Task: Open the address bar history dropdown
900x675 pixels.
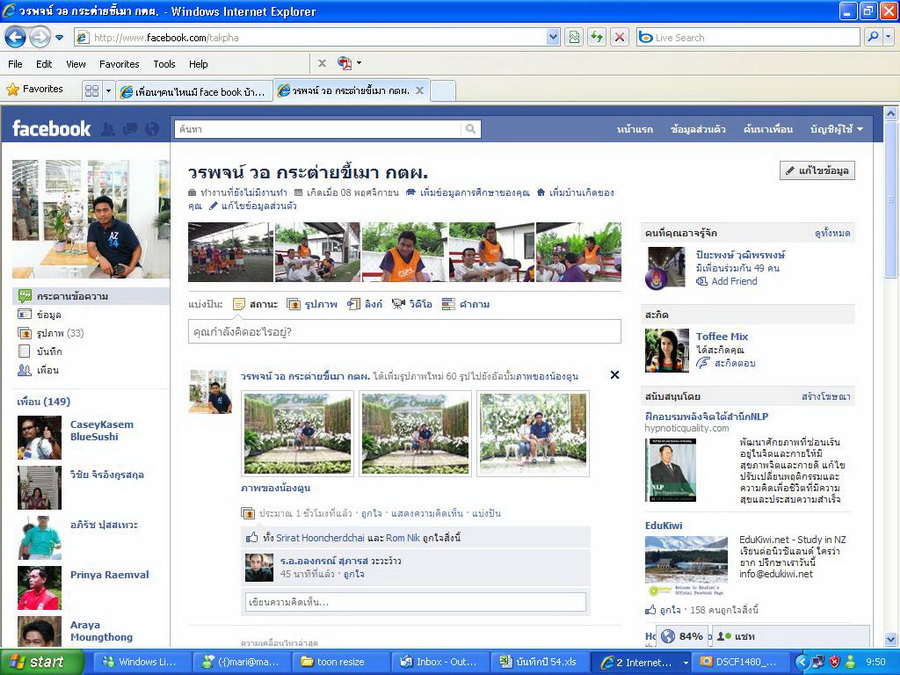Action: point(553,37)
